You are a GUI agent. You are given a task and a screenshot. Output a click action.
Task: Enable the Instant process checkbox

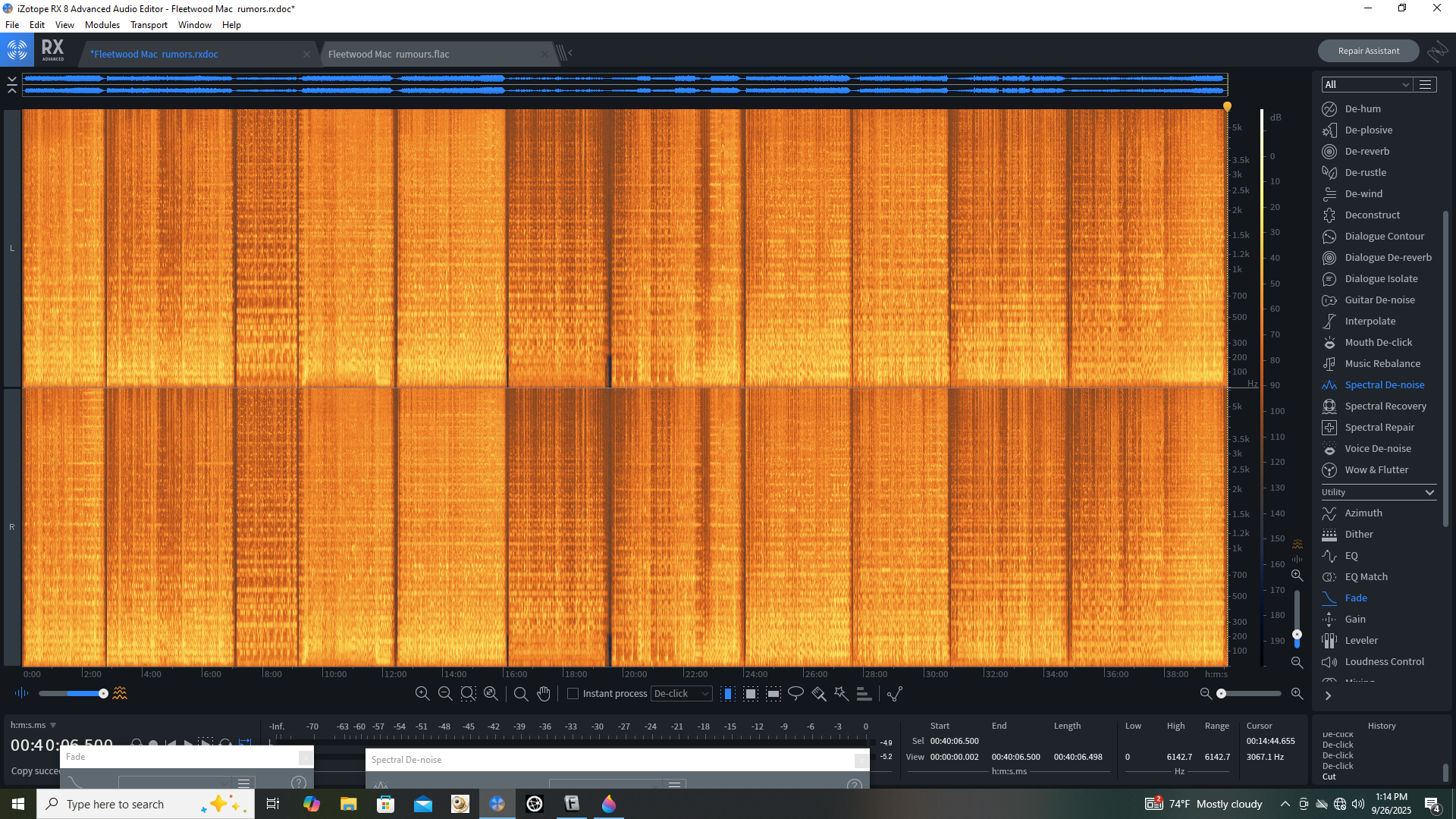573,693
